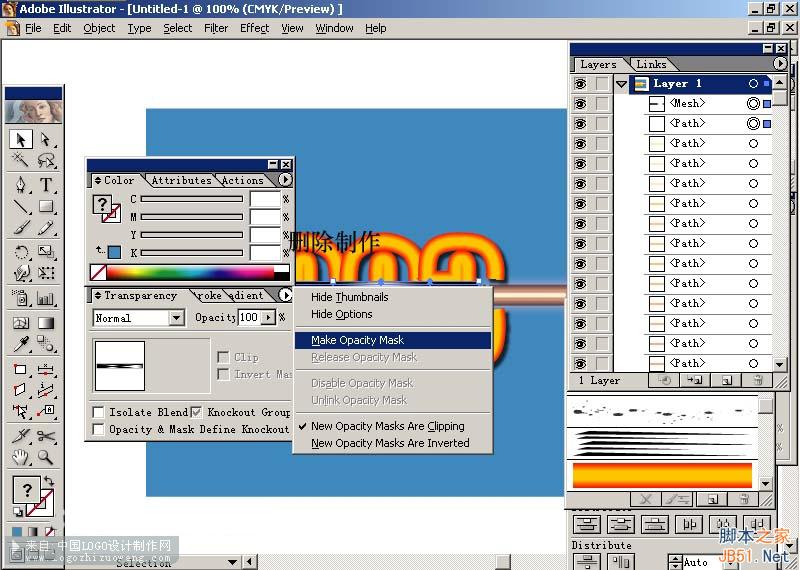The image size is (800, 570).
Task: Open the status bar Selection dropdown arrow
Action: (x=233, y=562)
